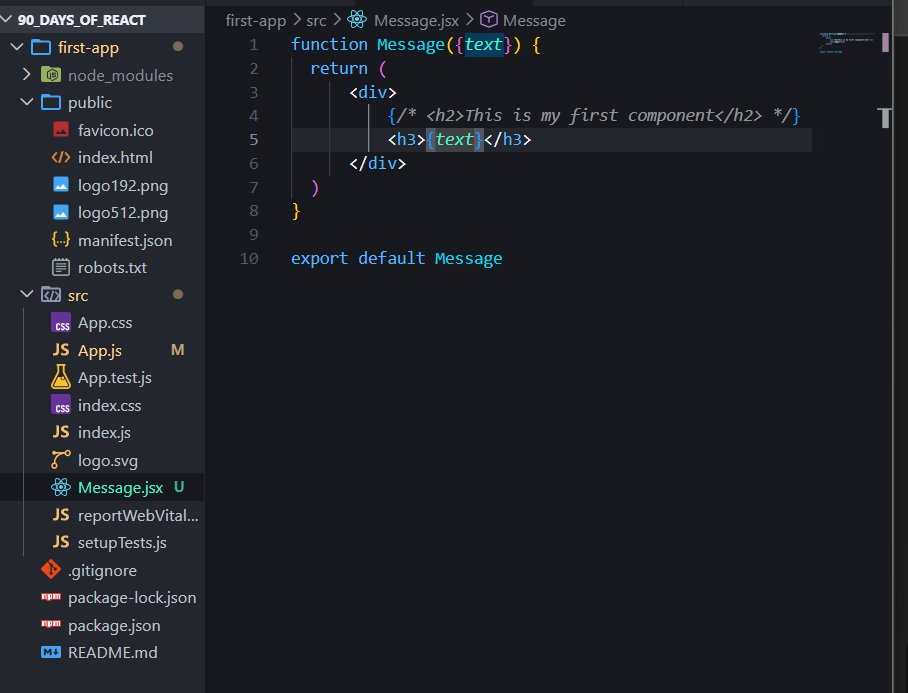Click the index.js JS icon
908x693 pixels.
(x=61, y=432)
